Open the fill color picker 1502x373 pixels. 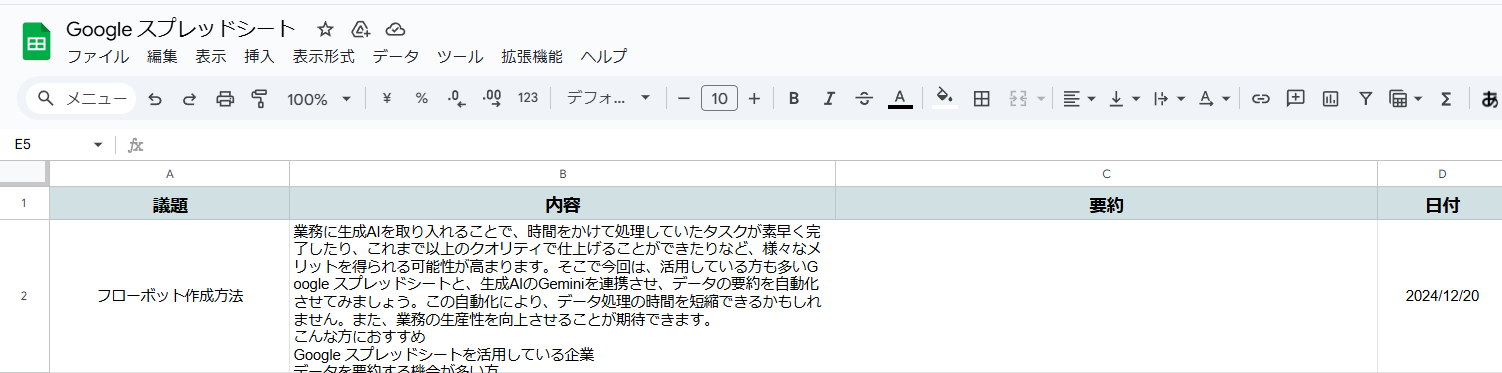tap(944, 99)
